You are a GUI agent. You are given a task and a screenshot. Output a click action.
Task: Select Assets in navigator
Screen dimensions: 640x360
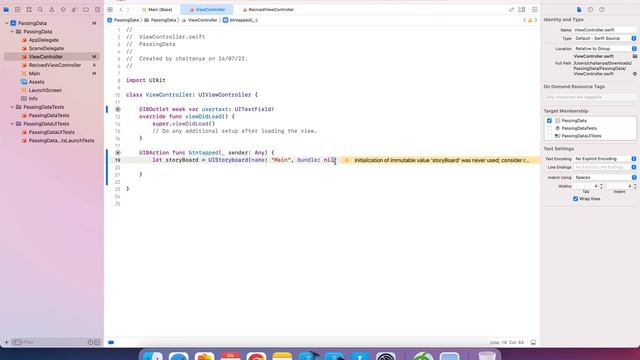click(36, 82)
